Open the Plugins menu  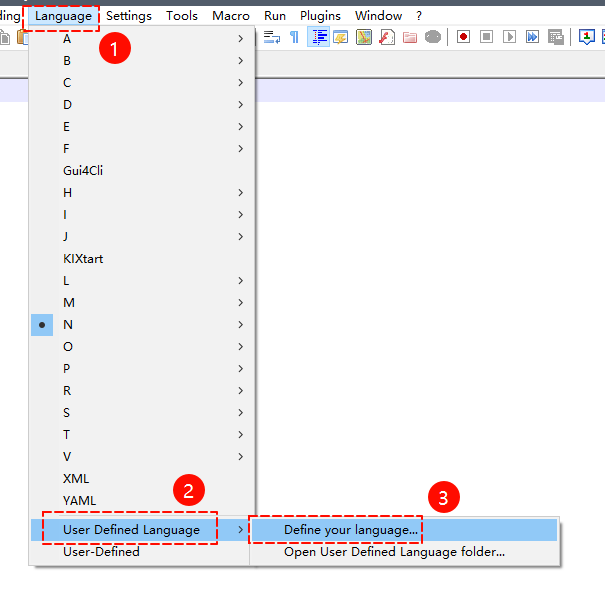click(x=320, y=16)
